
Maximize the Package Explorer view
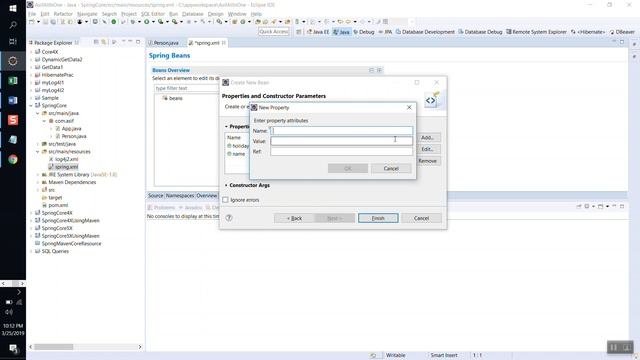pyautogui.click(x=138, y=42)
